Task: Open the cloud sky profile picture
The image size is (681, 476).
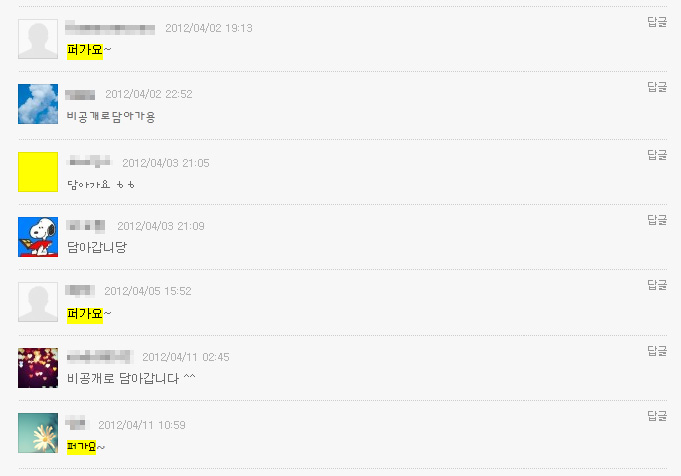Action: 38,104
